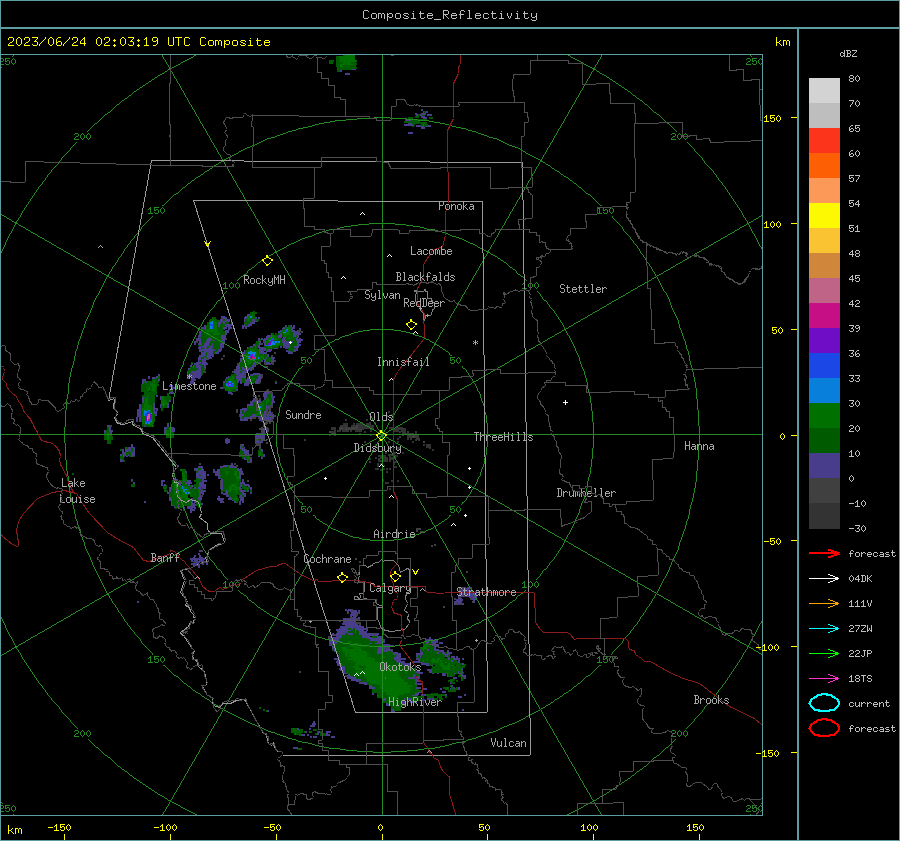Select the Okotoks label on the map
Screen dimensions: 900x841
click(400, 667)
